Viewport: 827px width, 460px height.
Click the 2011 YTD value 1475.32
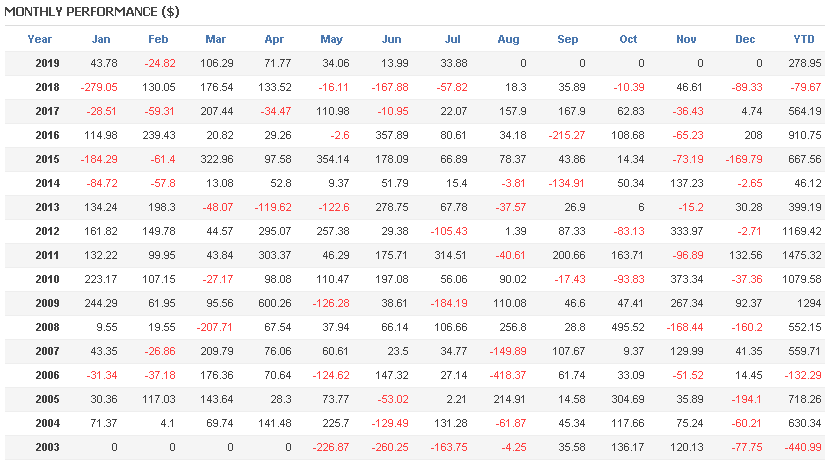pos(802,255)
